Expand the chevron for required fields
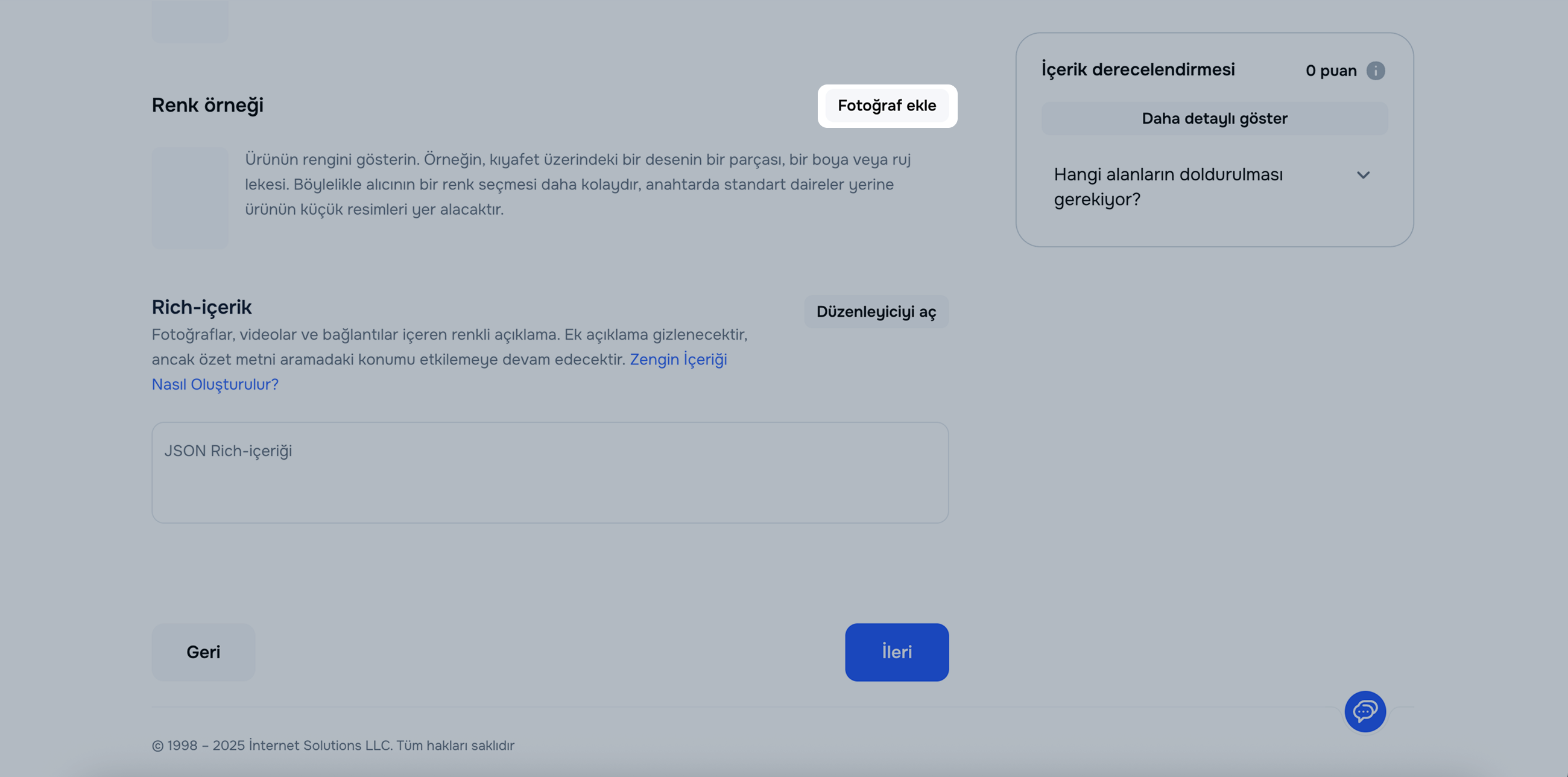The height and width of the screenshot is (777, 1568). 1363,176
